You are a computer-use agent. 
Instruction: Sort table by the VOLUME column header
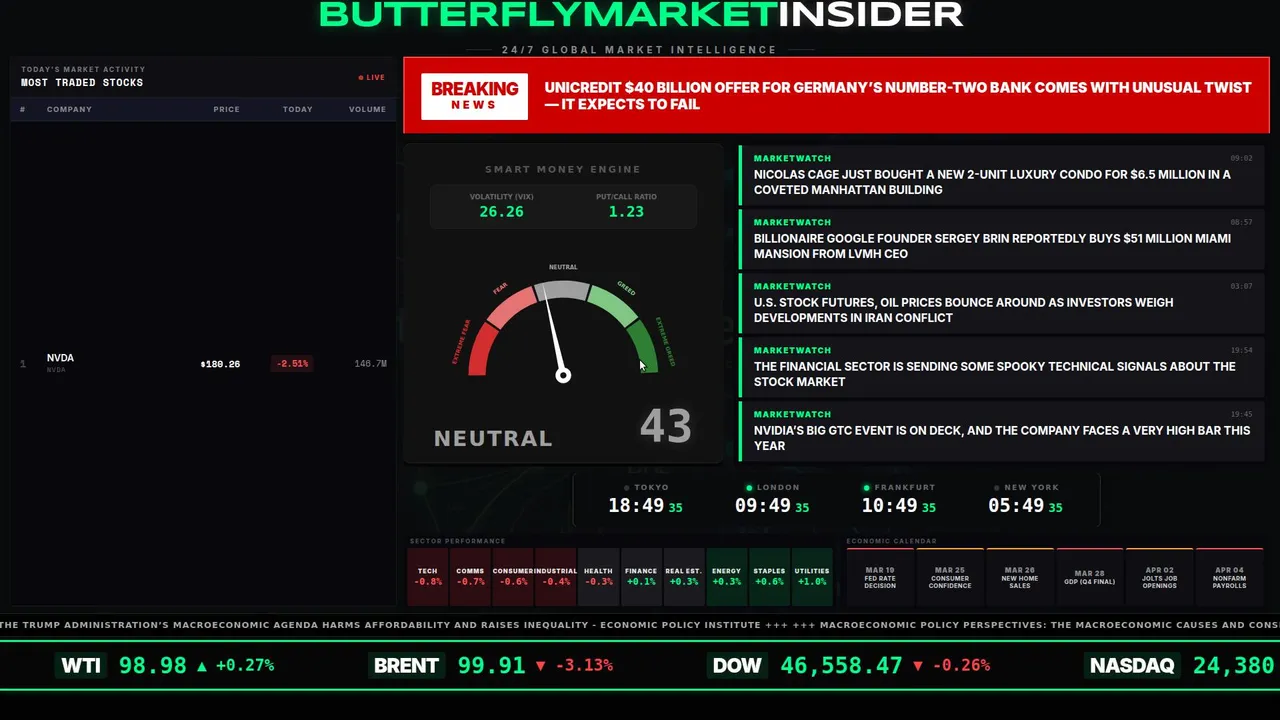(x=367, y=109)
